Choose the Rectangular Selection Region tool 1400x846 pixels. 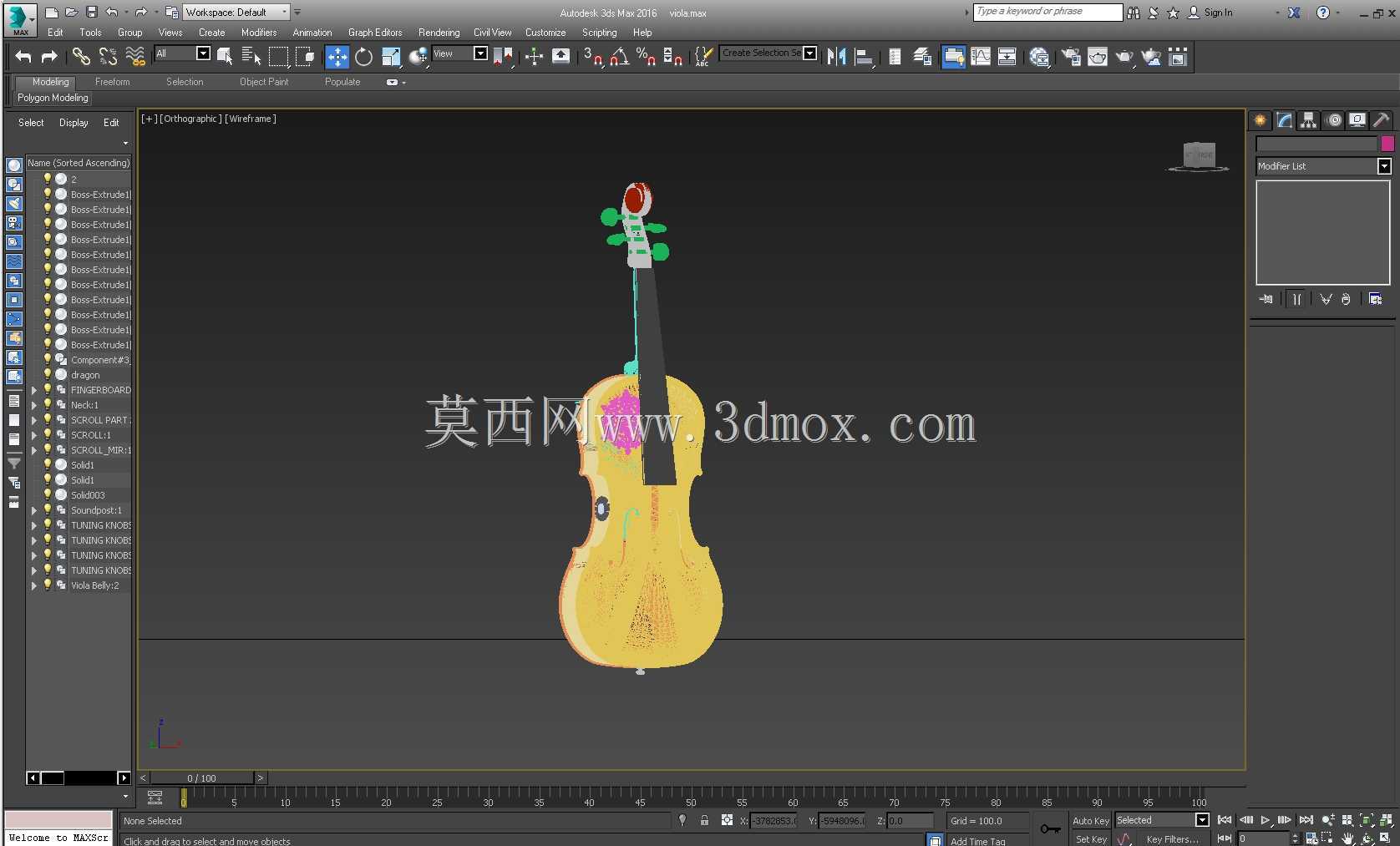278,56
